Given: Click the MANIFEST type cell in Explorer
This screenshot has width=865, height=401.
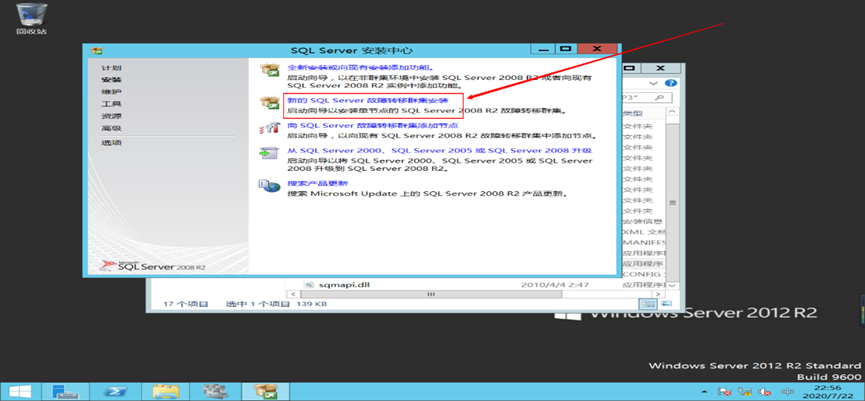Looking at the screenshot, I should click(x=644, y=242).
